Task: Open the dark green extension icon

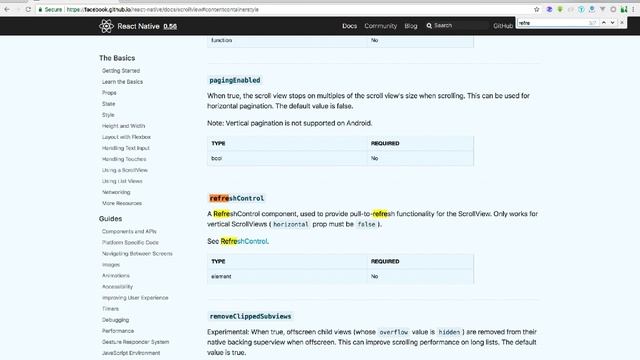Action: [624, 9]
